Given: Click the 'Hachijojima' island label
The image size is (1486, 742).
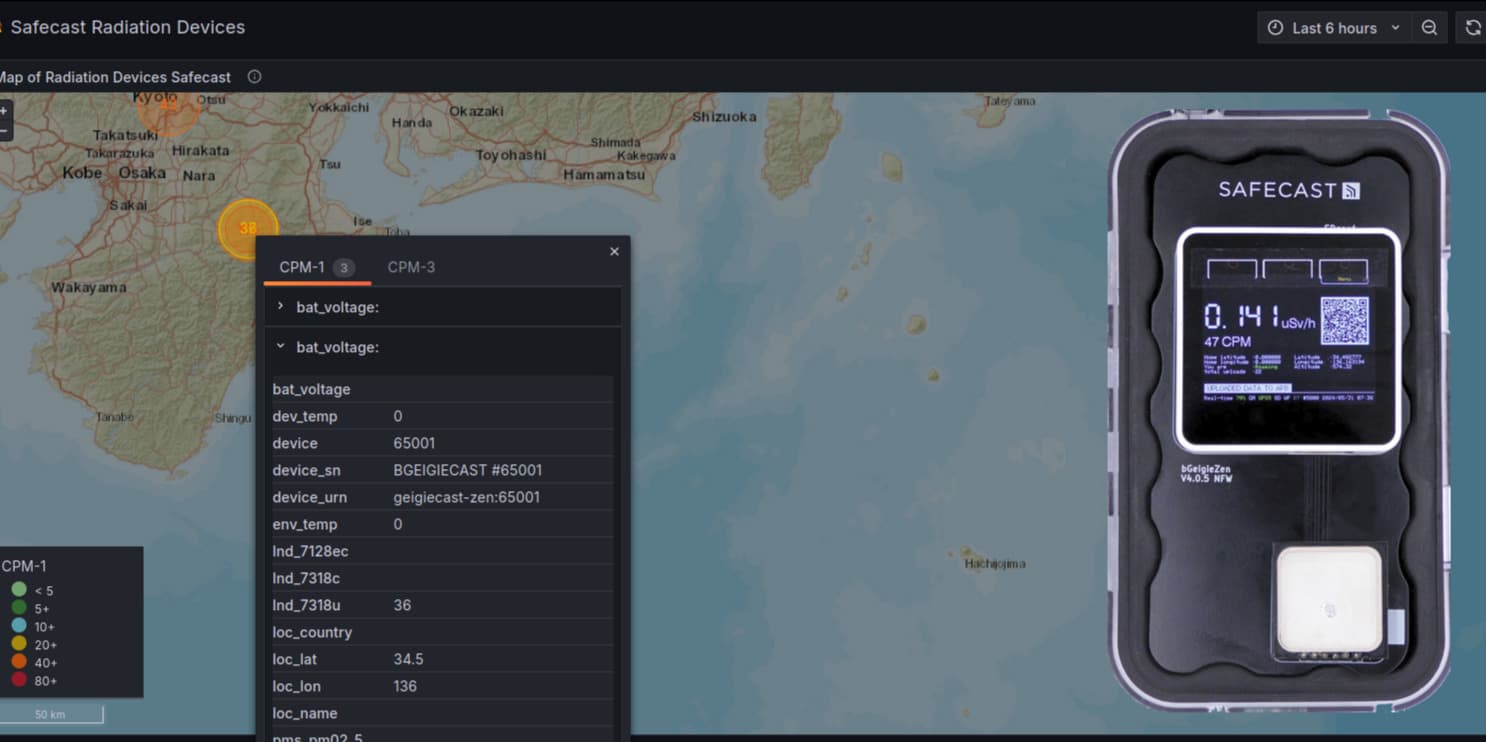Looking at the screenshot, I should tap(995, 563).
